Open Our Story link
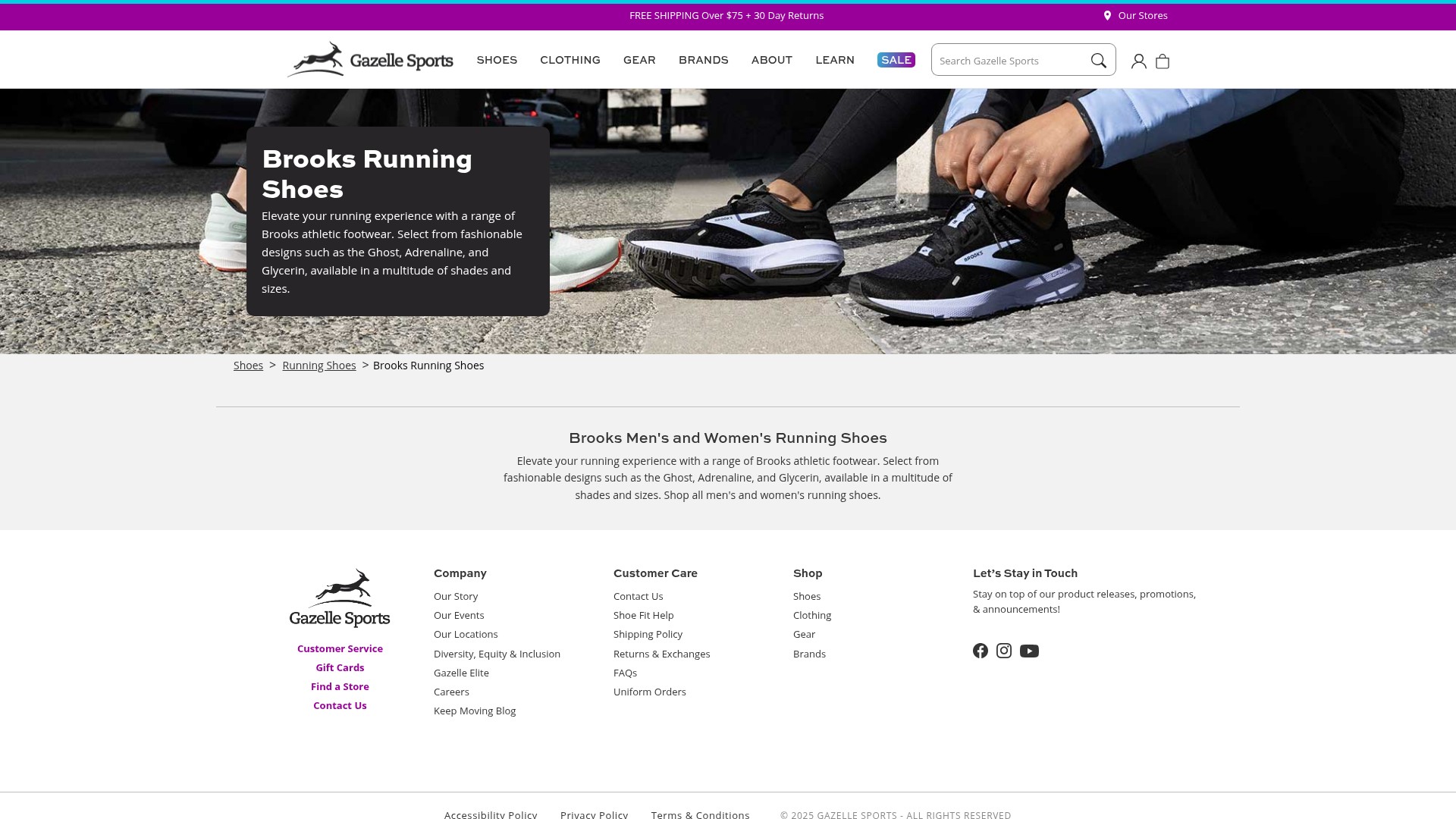 [x=456, y=596]
